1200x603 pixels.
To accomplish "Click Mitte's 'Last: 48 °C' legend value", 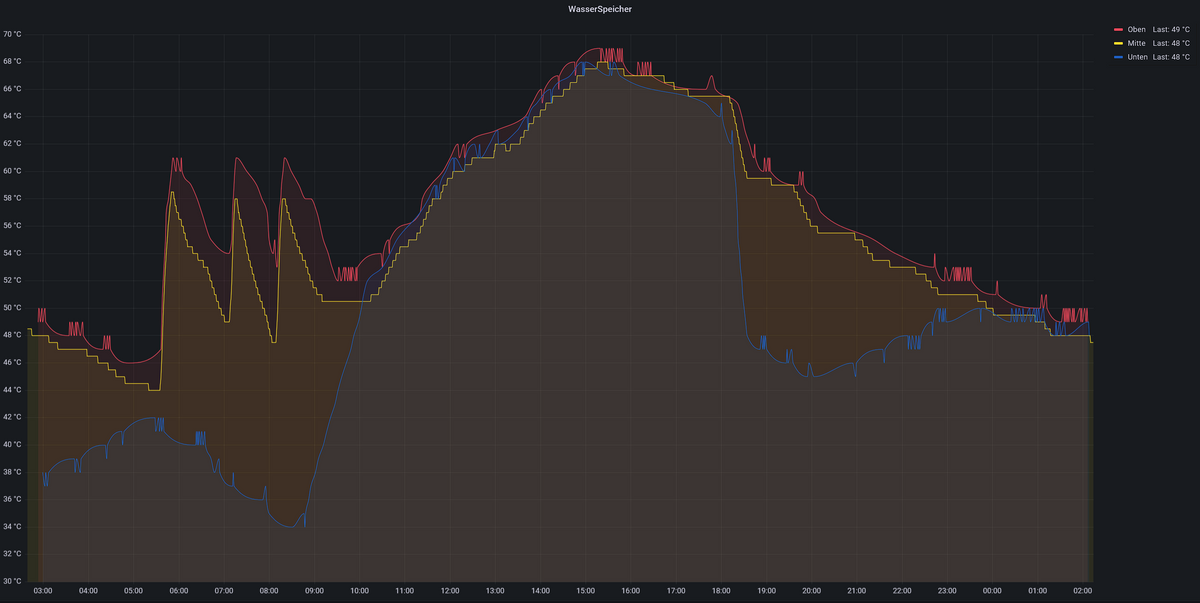I will [x=1171, y=43].
